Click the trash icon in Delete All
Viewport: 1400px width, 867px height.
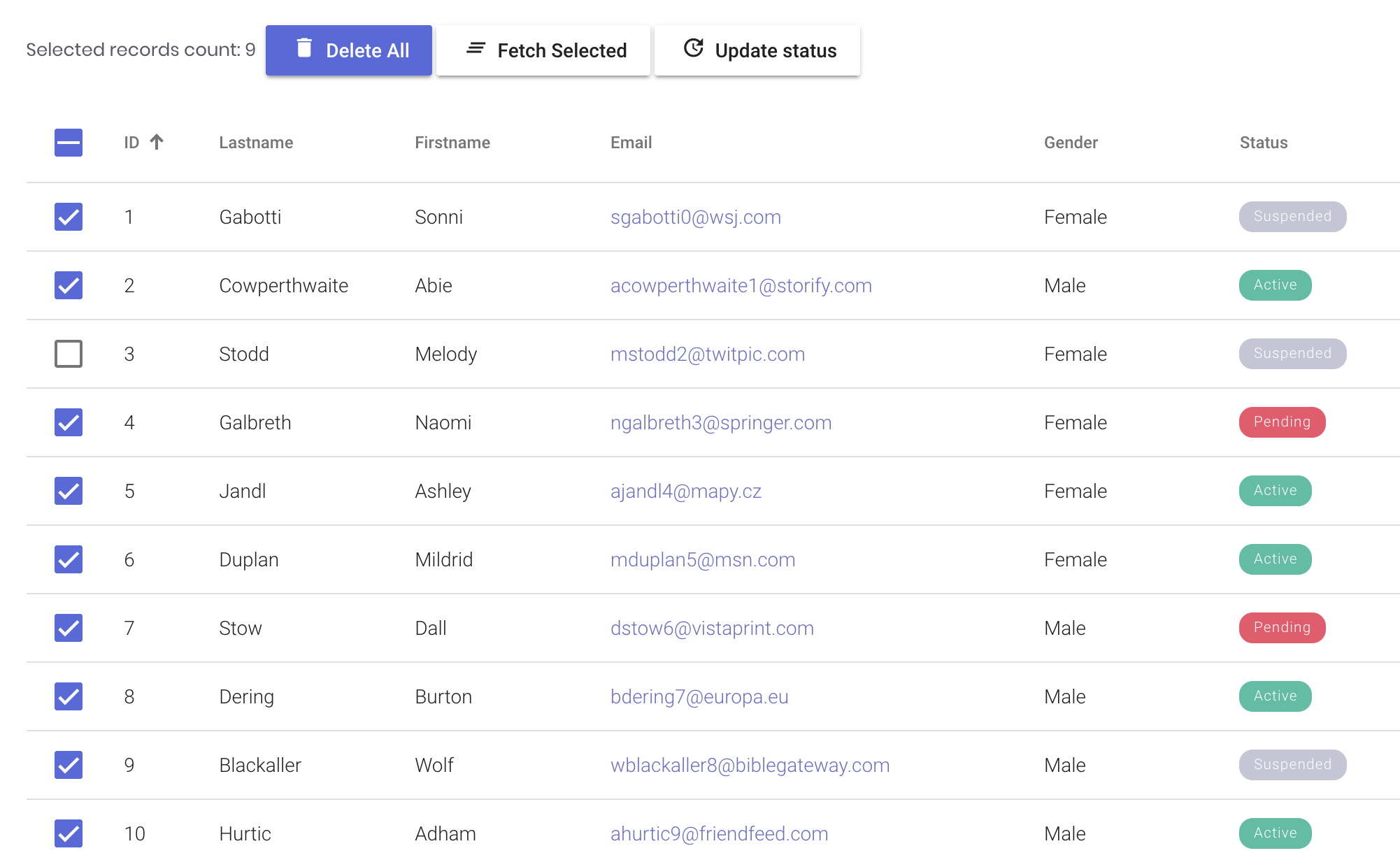point(304,48)
